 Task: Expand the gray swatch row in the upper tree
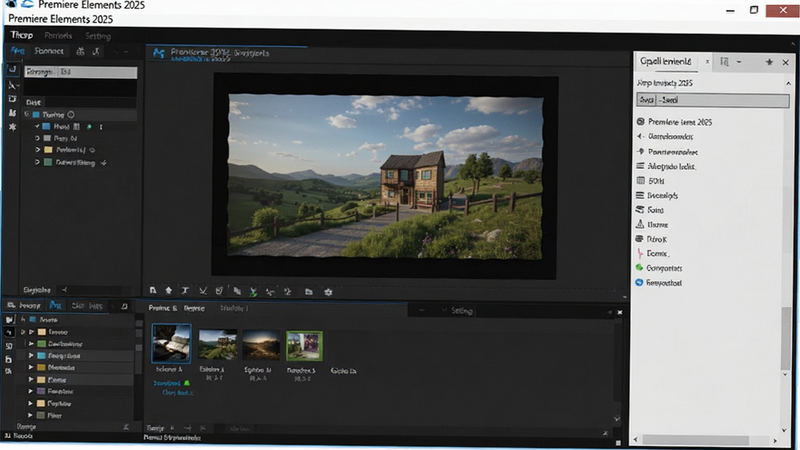(x=37, y=138)
